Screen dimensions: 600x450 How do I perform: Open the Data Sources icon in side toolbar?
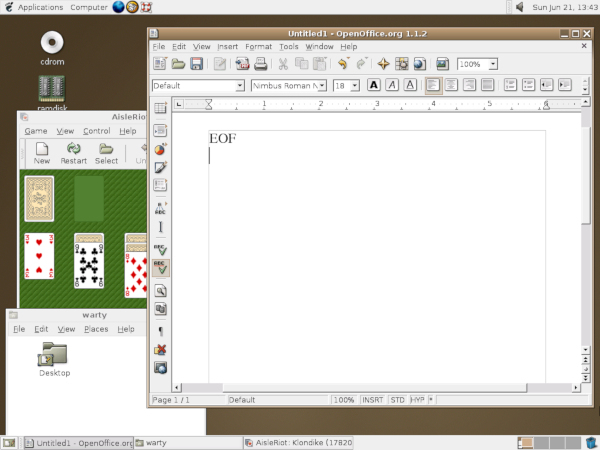click(x=160, y=309)
